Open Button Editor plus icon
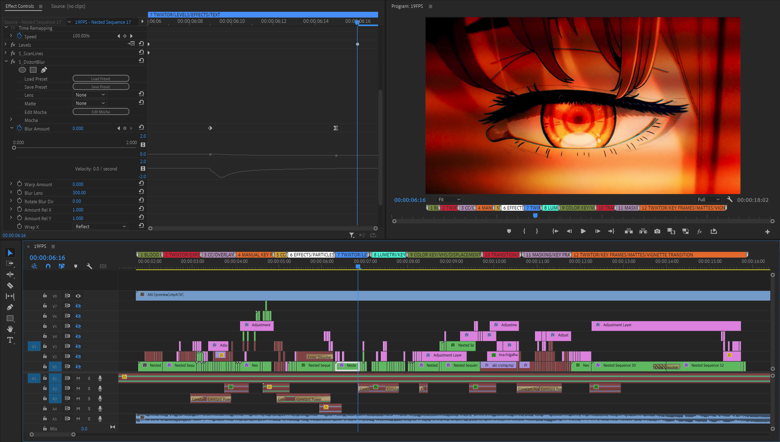The width and height of the screenshot is (780, 442). (767, 232)
